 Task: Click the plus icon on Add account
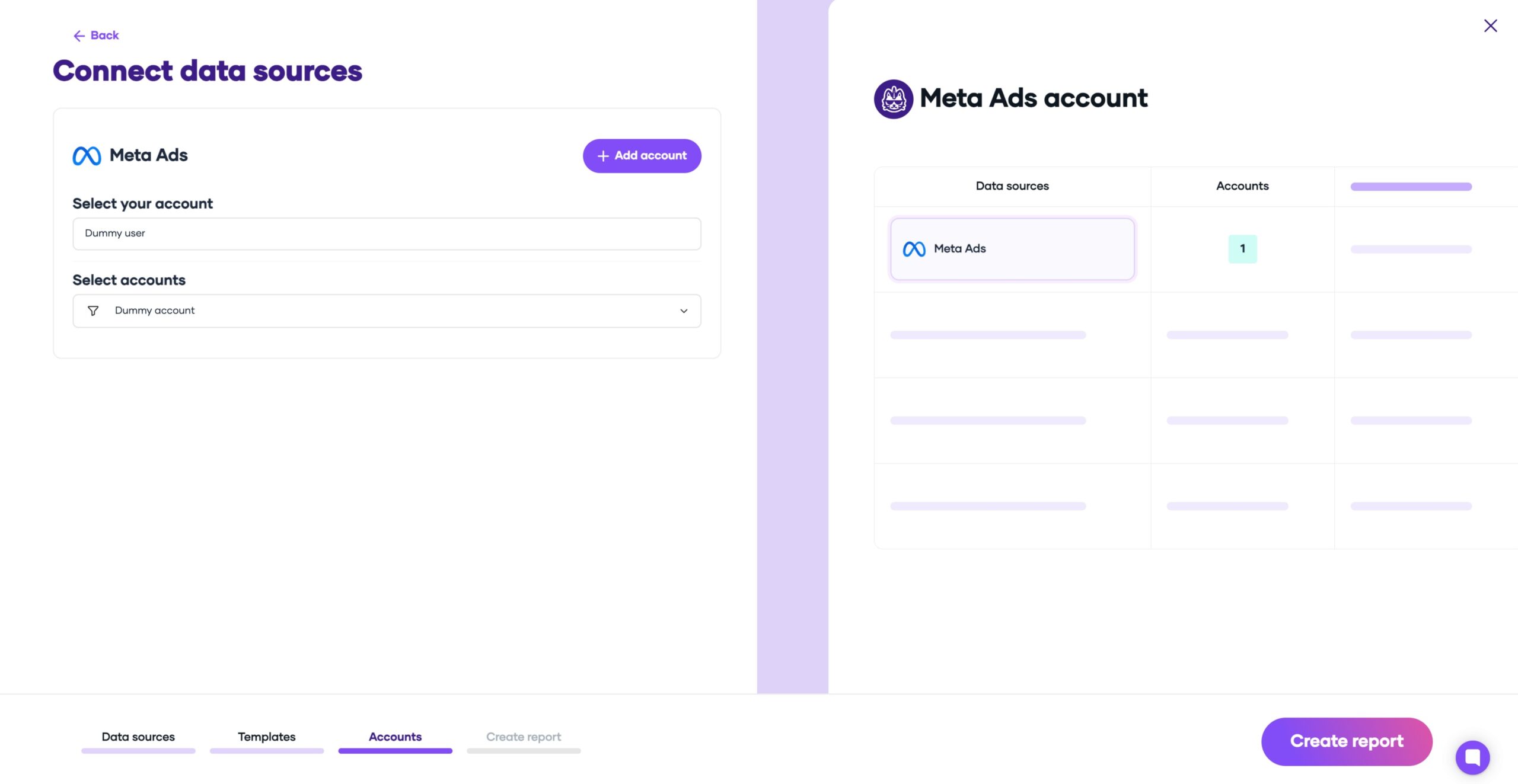coord(603,156)
